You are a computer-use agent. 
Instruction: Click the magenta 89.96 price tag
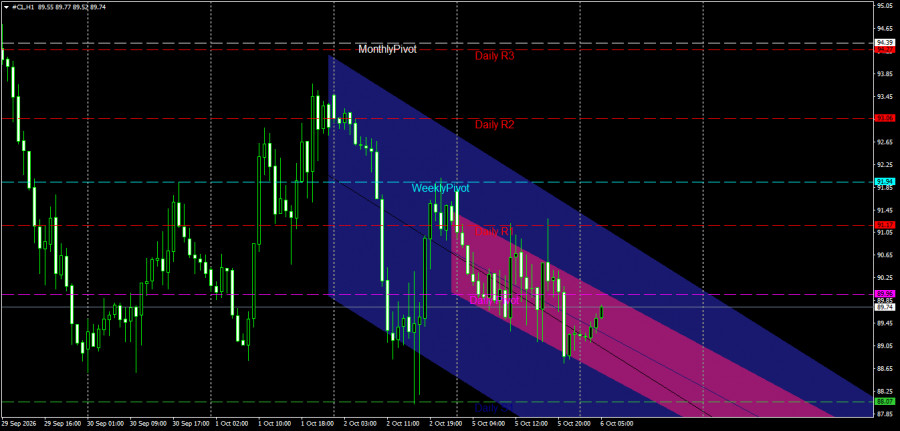pos(885,294)
